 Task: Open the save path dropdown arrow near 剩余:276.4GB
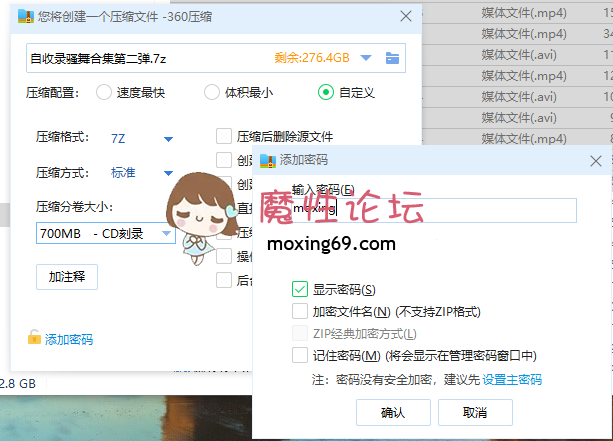click(366, 58)
